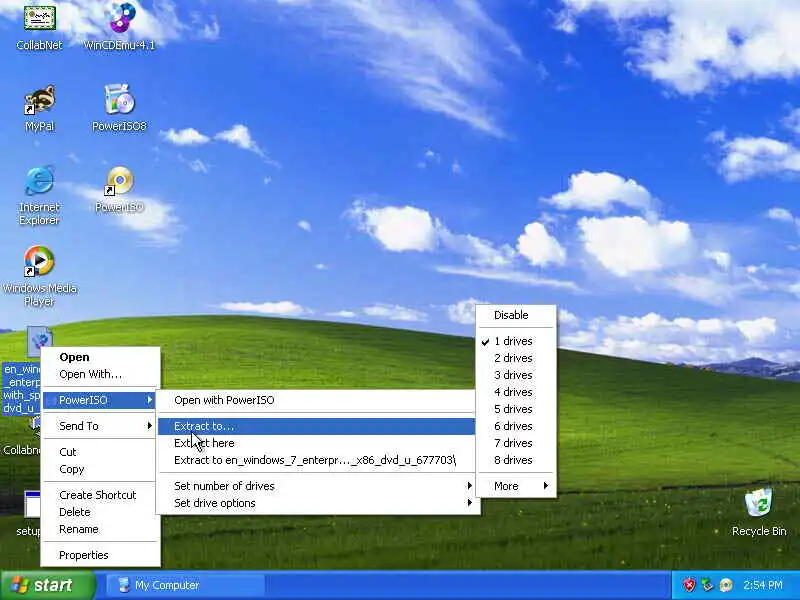Screen dimensions: 800x600
Task: Click Extract to... menu item
Action: pyautogui.click(x=317, y=426)
